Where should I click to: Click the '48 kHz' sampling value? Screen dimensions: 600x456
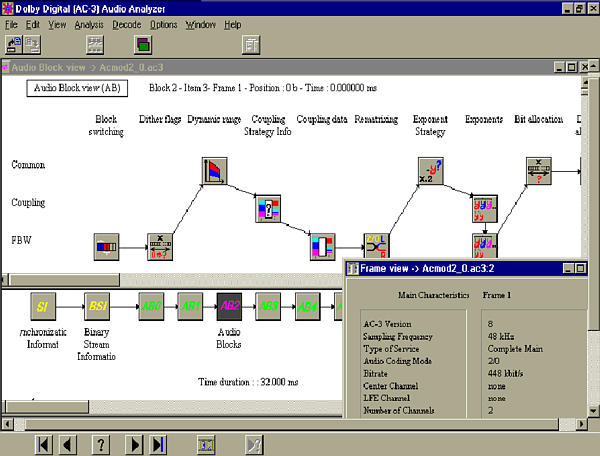501,337
